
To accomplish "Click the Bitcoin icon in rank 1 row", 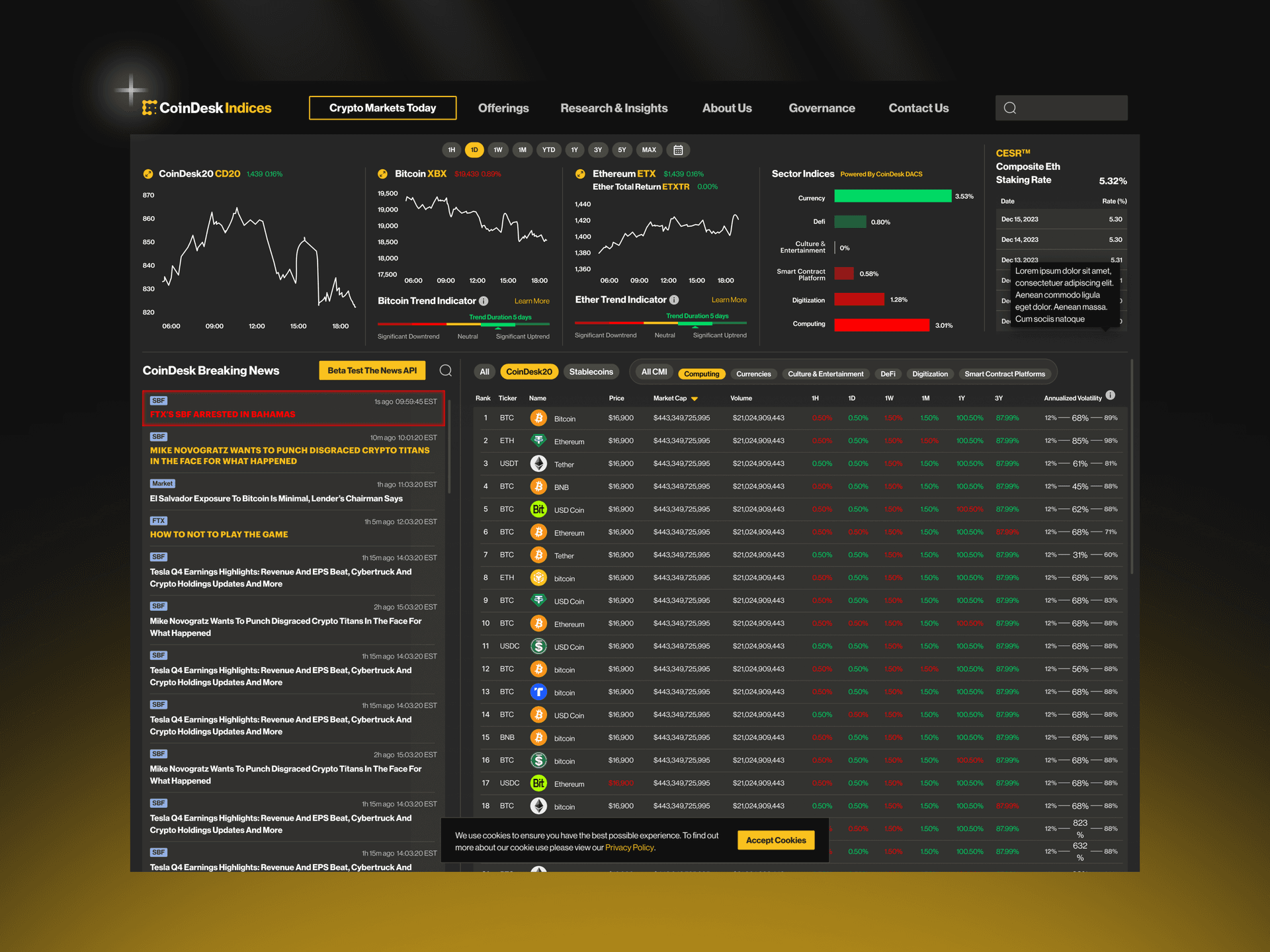I will (x=538, y=418).
